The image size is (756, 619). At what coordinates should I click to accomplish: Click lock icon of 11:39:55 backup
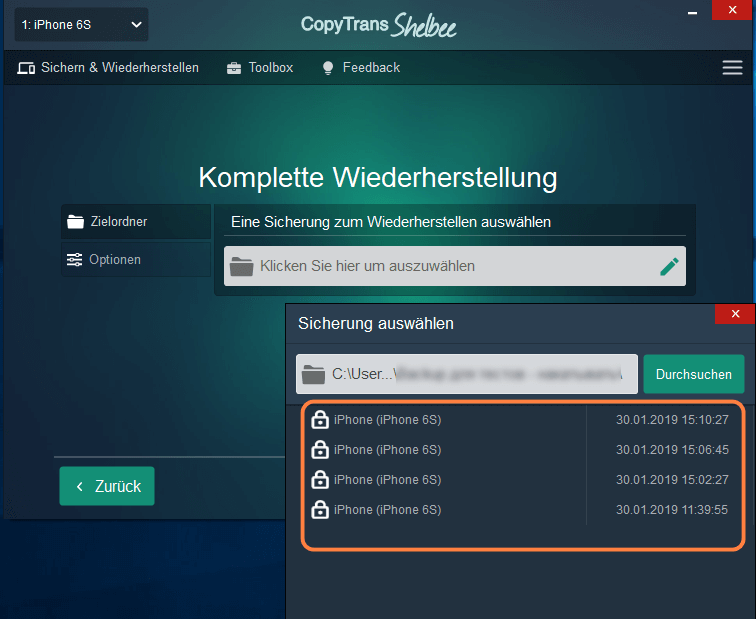[x=320, y=509]
